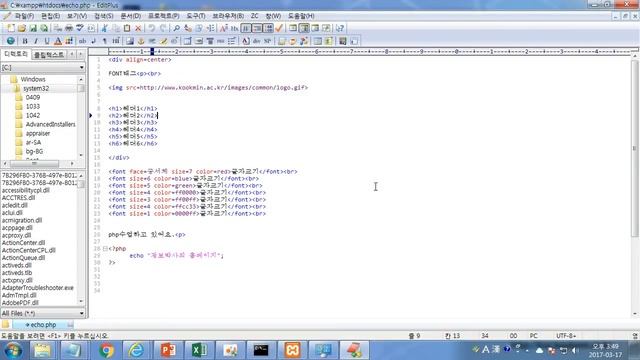Click the Italic I HTML icon
This screenshot has width=640, height=360.
click(36, 41)
